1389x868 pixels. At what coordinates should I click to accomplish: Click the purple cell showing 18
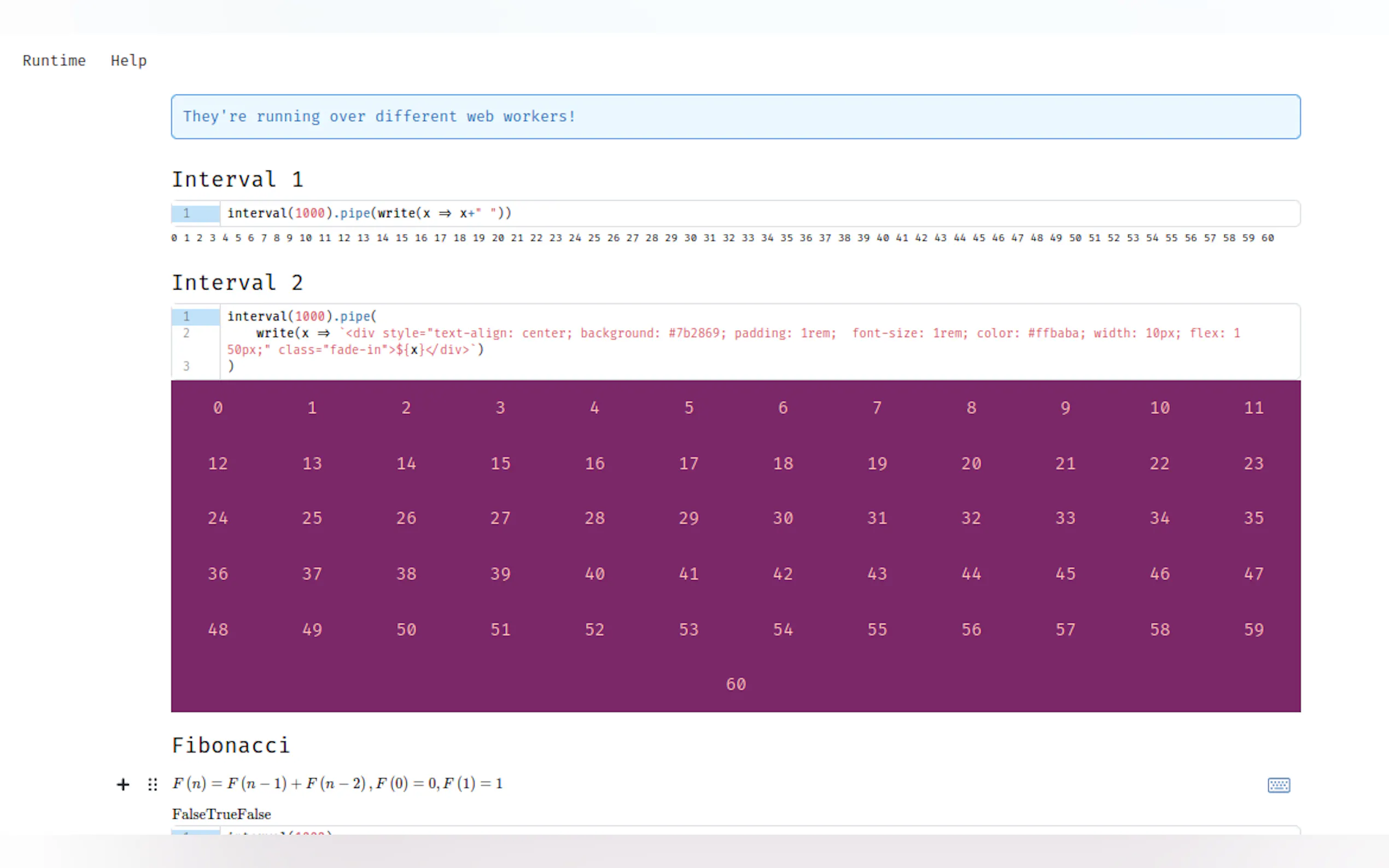(x=783, y=464)
